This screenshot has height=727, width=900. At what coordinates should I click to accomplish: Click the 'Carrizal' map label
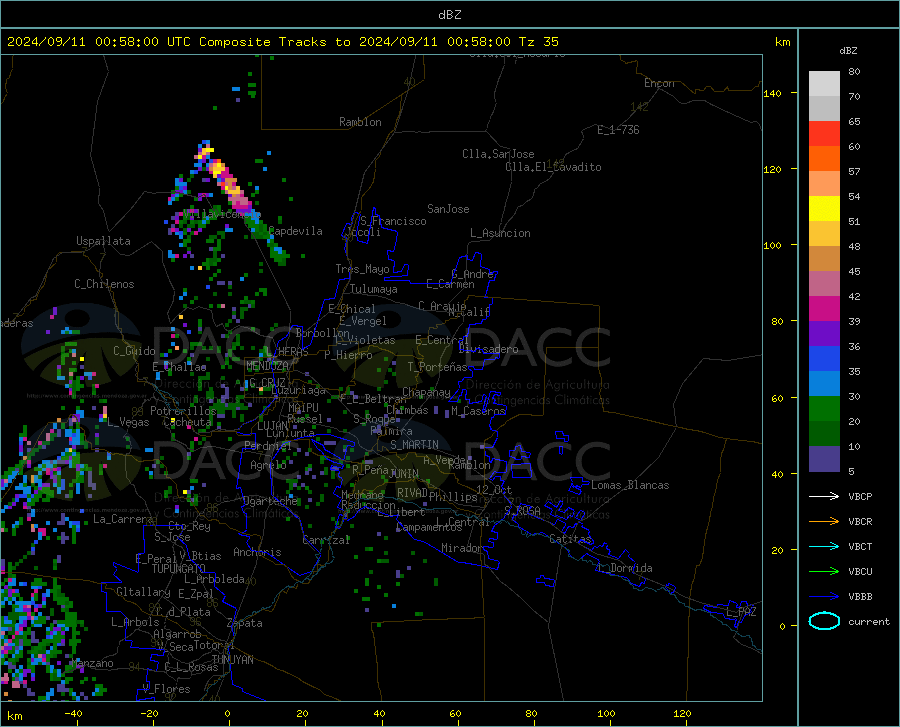(x=326, y=540)
